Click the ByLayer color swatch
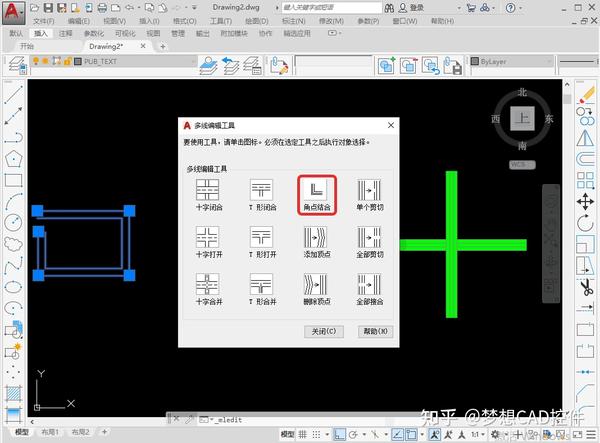600x443 pixels. [475, 61]
